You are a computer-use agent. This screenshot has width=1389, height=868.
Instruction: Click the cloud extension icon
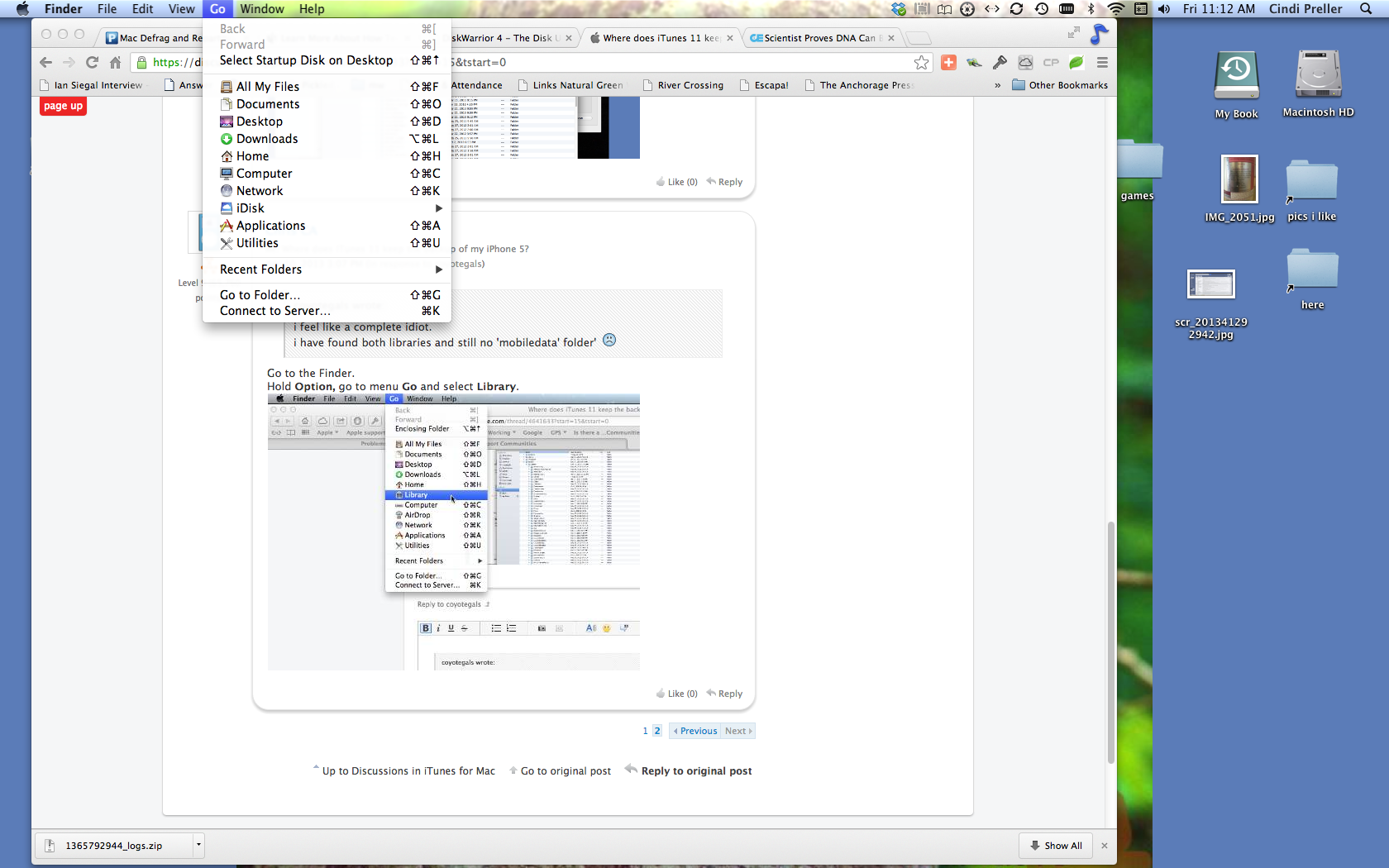1025,62
